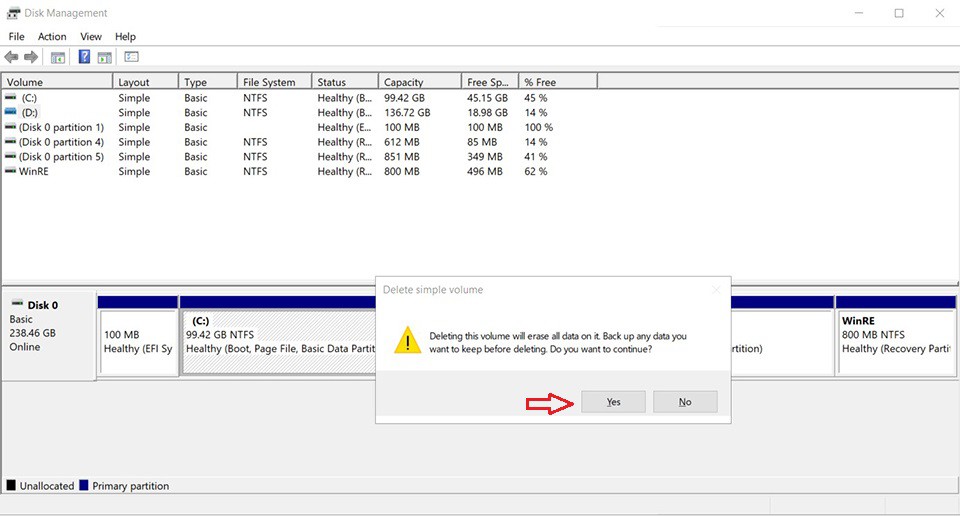Select the 100 MB EFI partition block

tap(138, 341)
